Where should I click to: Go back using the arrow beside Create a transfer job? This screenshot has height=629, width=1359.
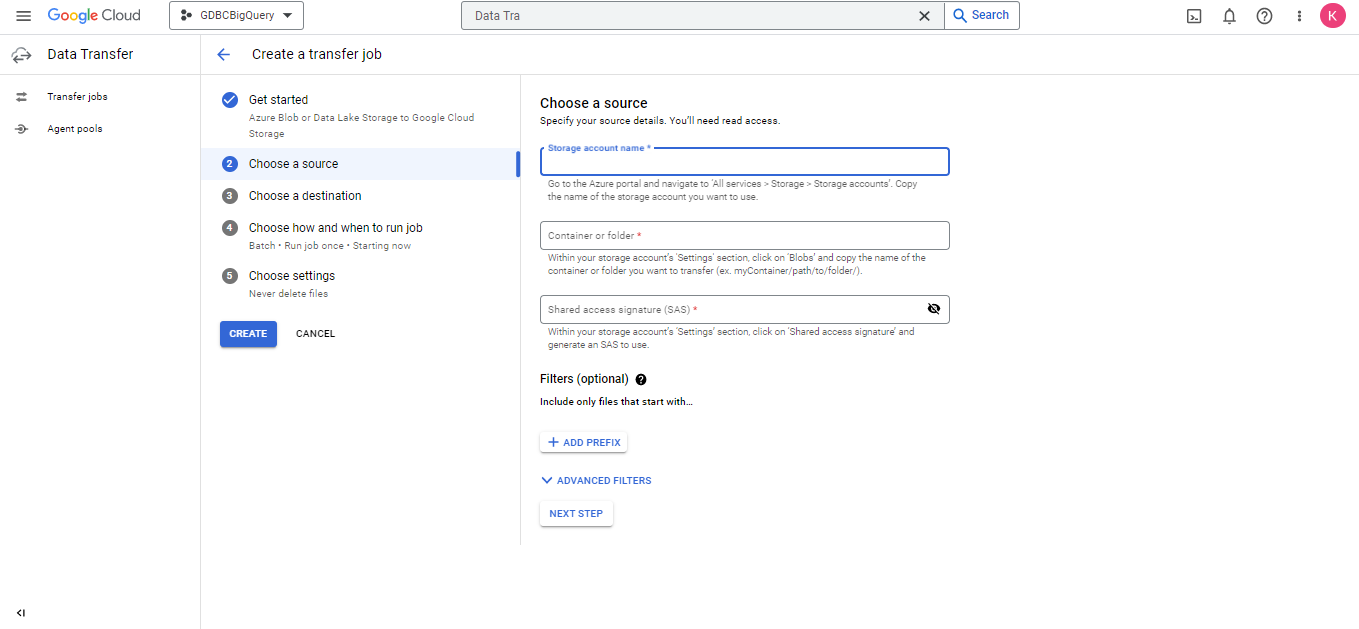224,55
